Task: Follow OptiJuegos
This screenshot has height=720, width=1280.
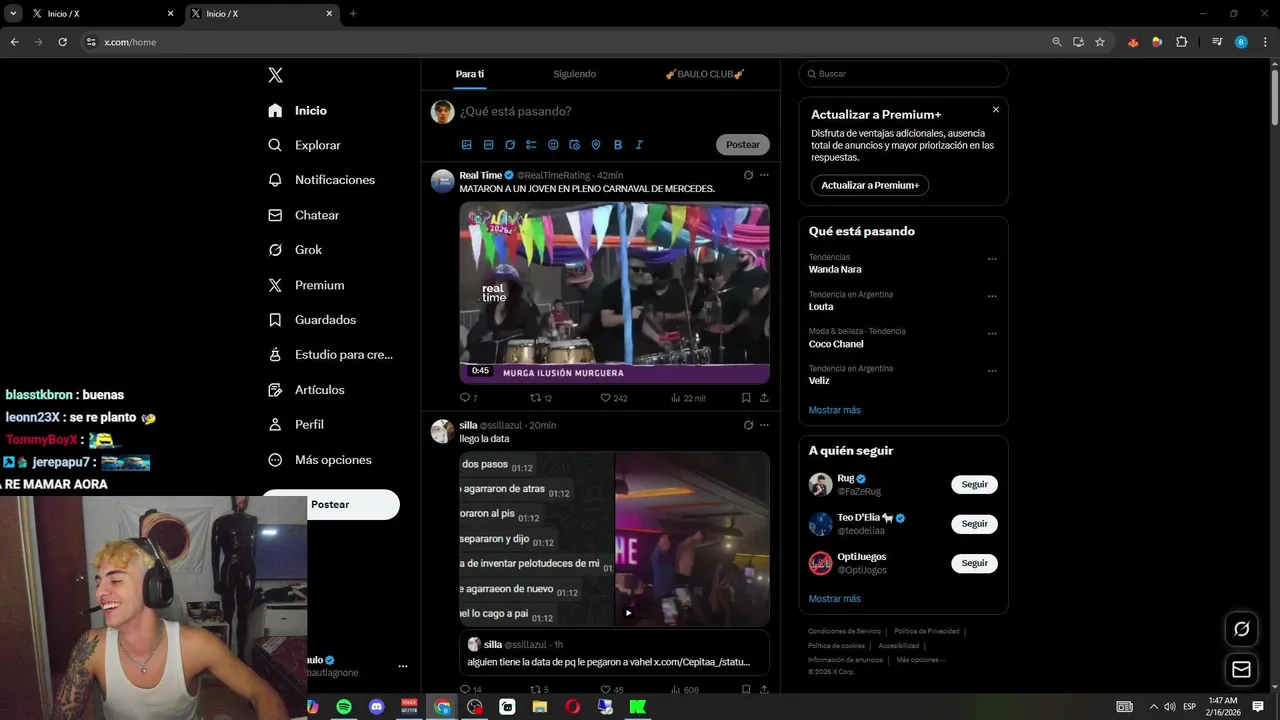Action: pyautogui.click(x=974, y=563)
